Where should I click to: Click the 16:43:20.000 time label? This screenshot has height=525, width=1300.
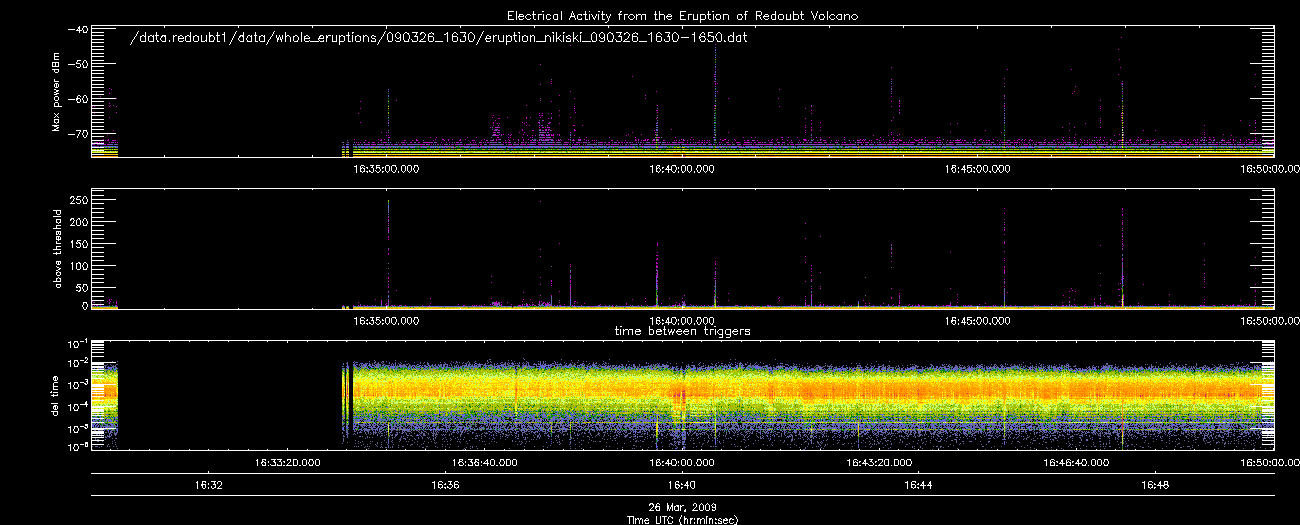tap(879, 462)
